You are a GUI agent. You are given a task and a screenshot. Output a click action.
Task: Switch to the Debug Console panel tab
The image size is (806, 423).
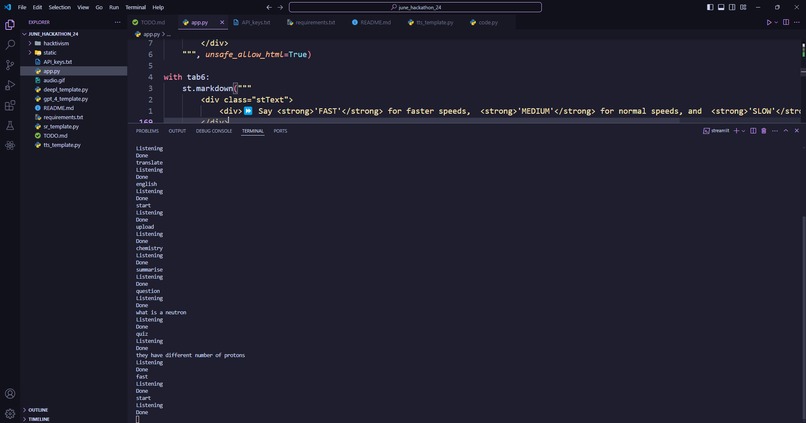pos(214,131)
